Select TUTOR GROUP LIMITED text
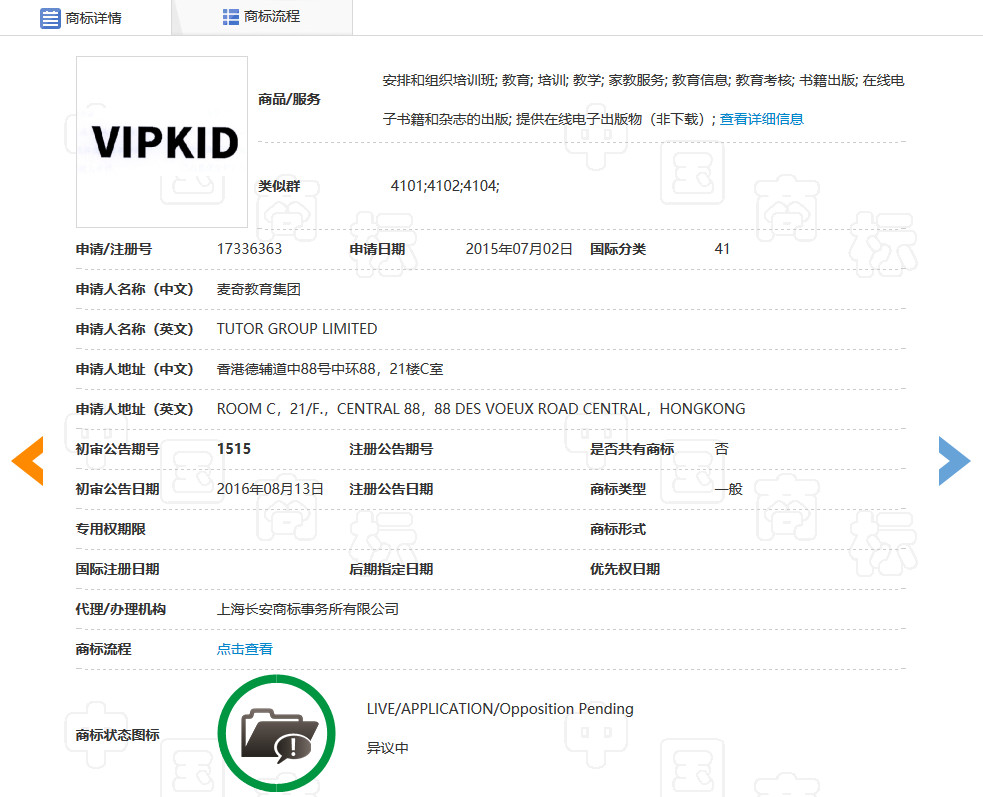 coord(297,329)
